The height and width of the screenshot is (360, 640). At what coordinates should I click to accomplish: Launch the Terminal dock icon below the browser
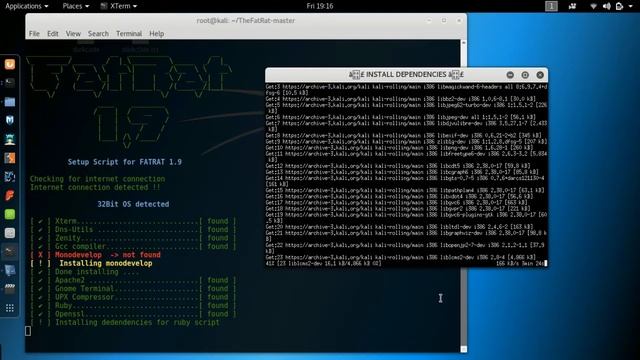(x=10, y=83)
